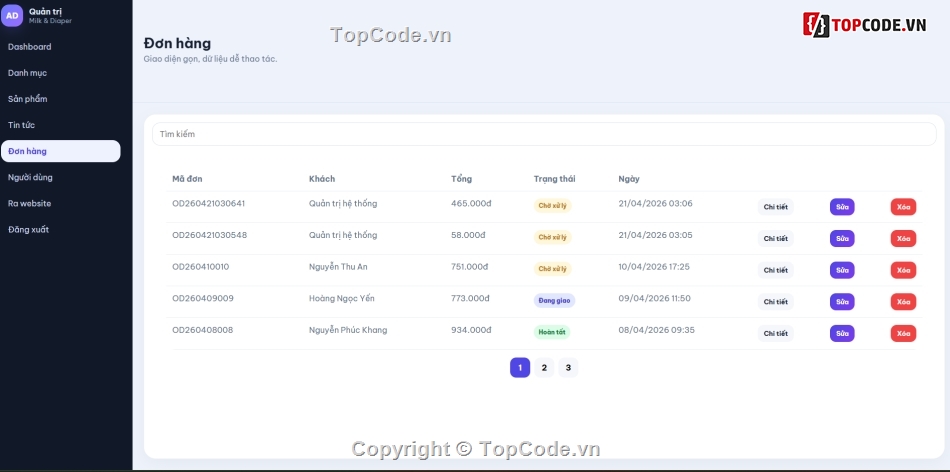Viewport: 950px width, 472px height.
Task: Click Chờ xử lý badge of order OD260421030641
Action: 553,205
